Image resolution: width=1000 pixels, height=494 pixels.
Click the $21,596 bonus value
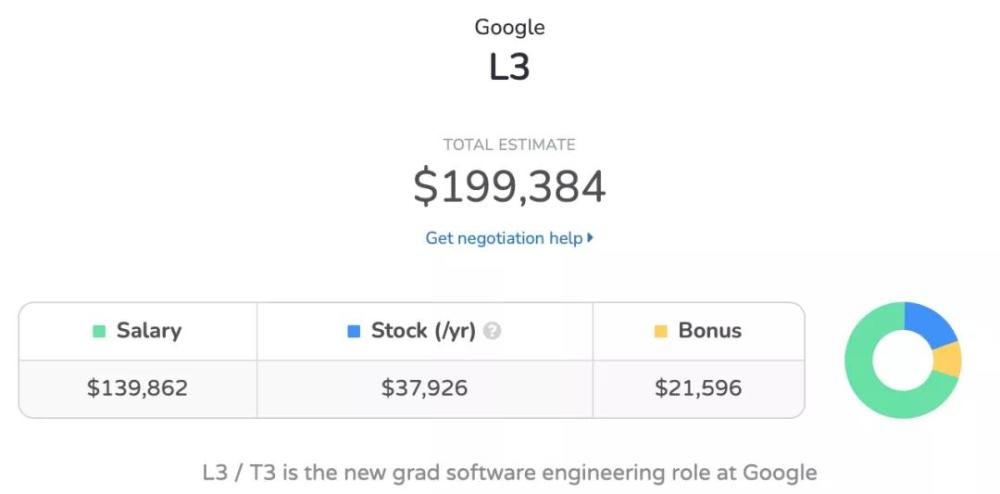pyautogui.click(x=698, y=388)
